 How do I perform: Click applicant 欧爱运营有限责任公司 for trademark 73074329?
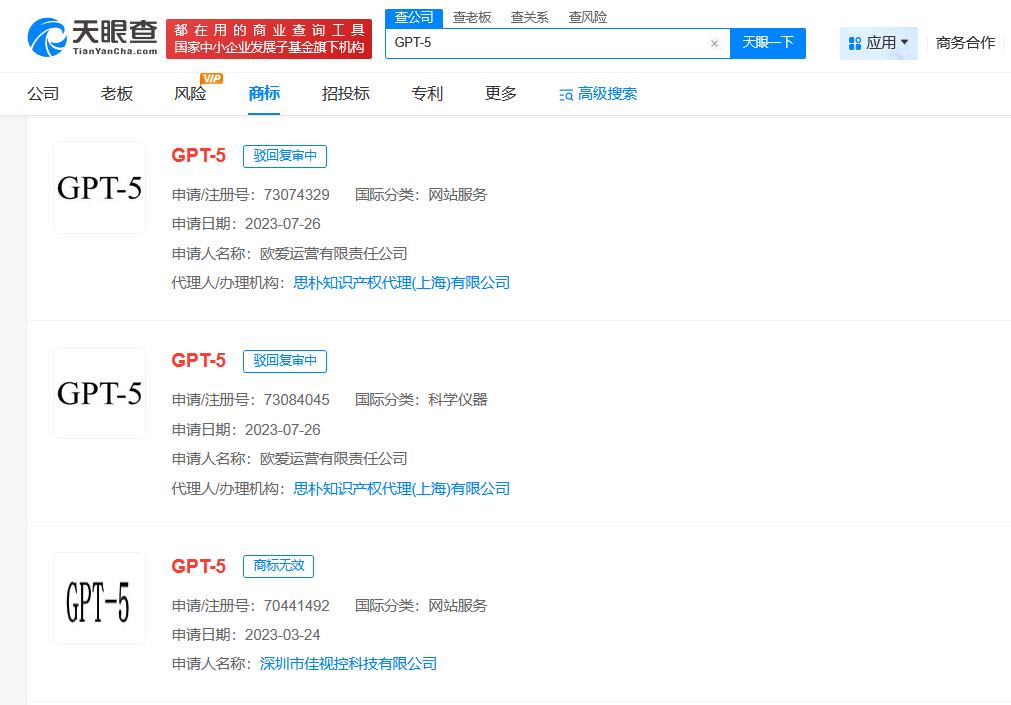[333, 253]
